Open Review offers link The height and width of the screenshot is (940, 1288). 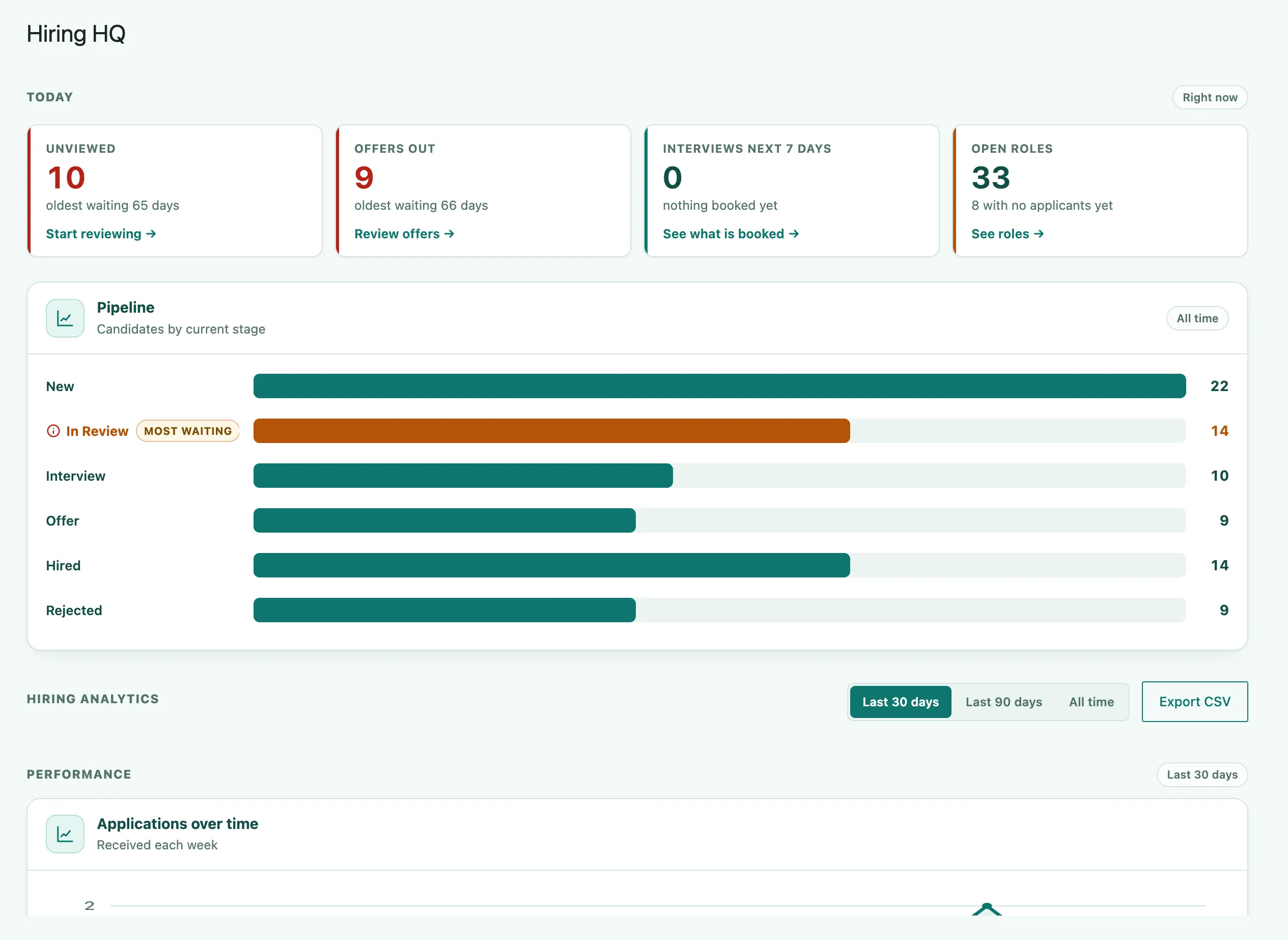pyautogui.click(x=404, y=234)
